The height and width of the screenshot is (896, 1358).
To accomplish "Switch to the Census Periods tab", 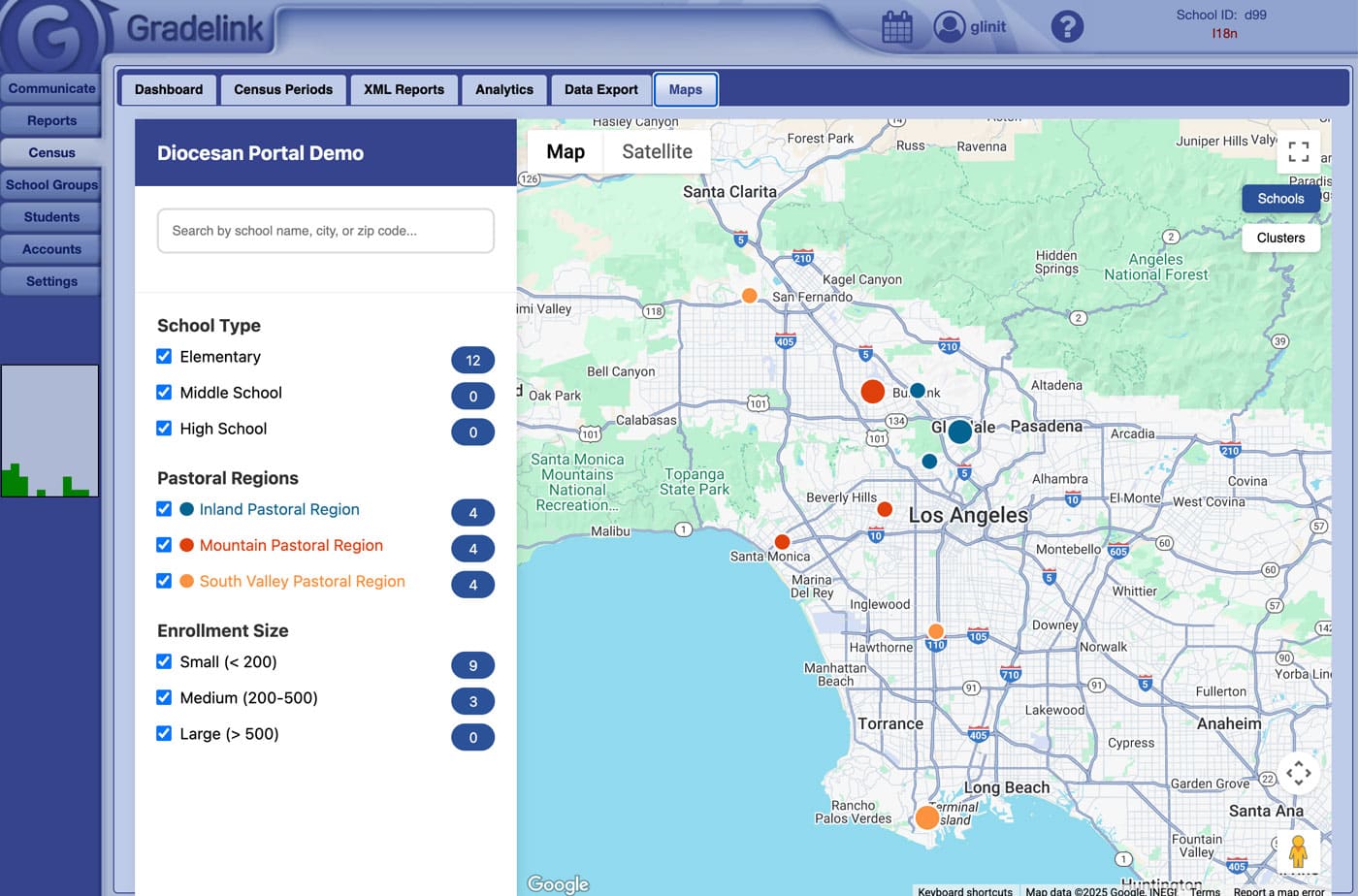I will 283,89.
